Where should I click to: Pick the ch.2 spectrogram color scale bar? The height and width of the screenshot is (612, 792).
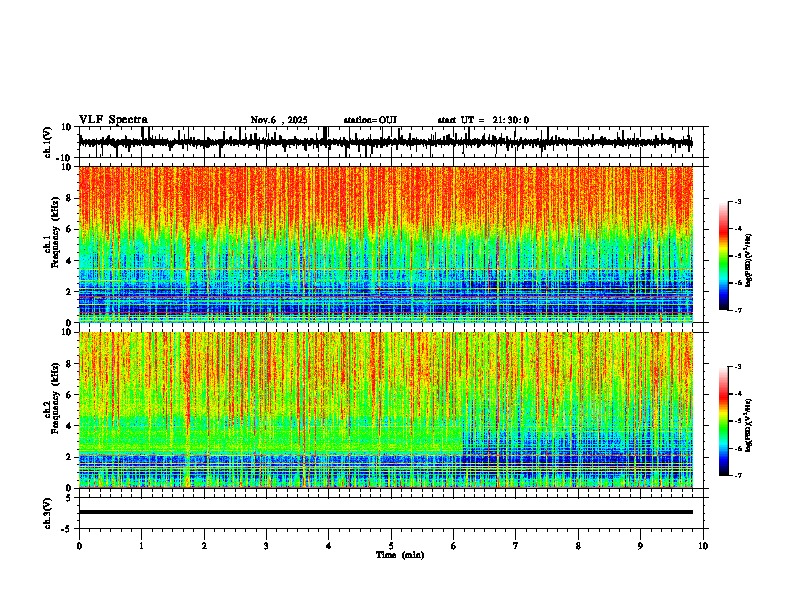click(x=723, y=421)
